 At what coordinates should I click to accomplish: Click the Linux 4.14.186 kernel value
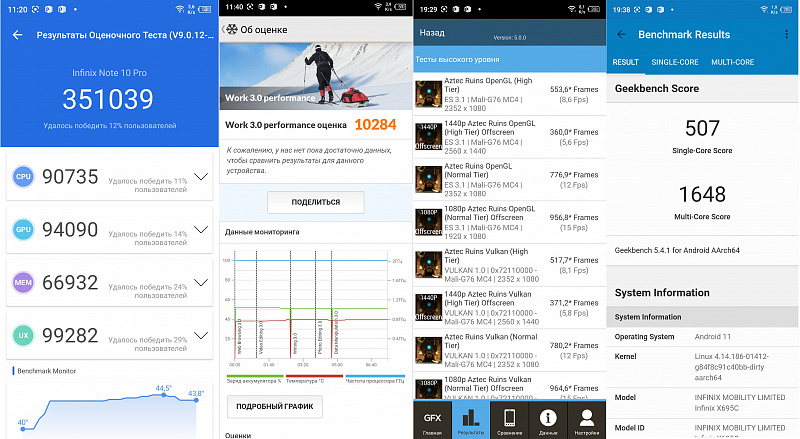(x=731, y=367)
